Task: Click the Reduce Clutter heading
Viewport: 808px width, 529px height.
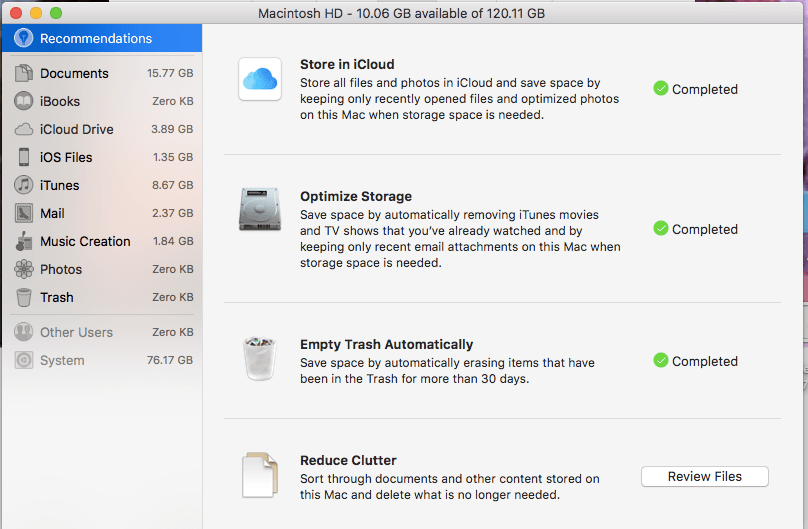Action: point(348,460)
